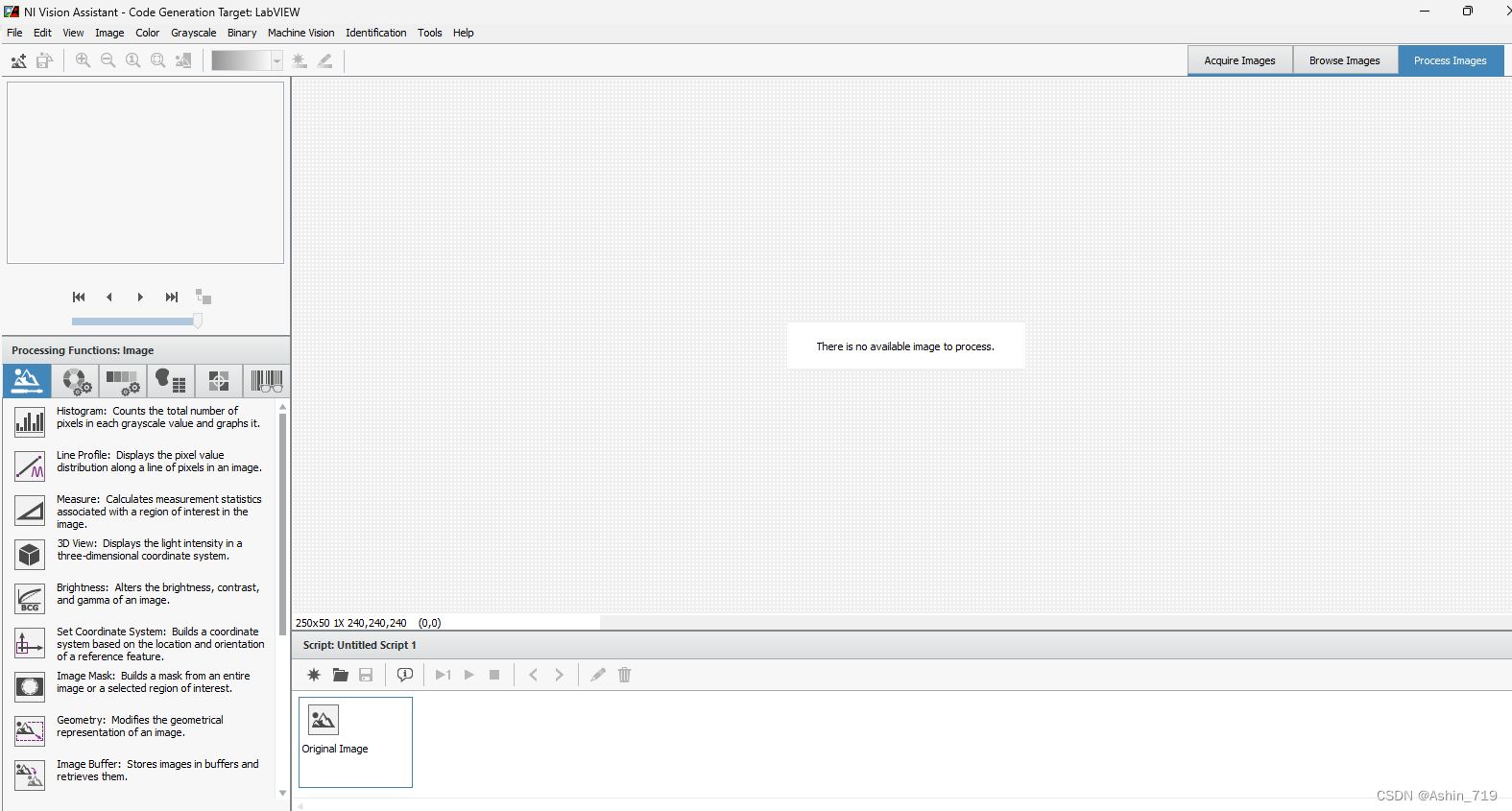Click the next script step arrow
The height and width of the screenshot is (811, 1512).
point(560,675)
